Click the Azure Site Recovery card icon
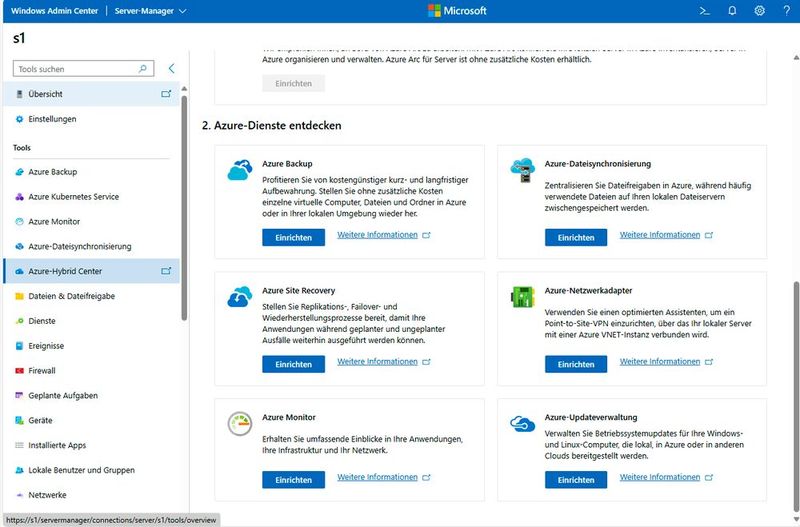The height and width of the screenshot is (527, 800). [x=240, y=296]
